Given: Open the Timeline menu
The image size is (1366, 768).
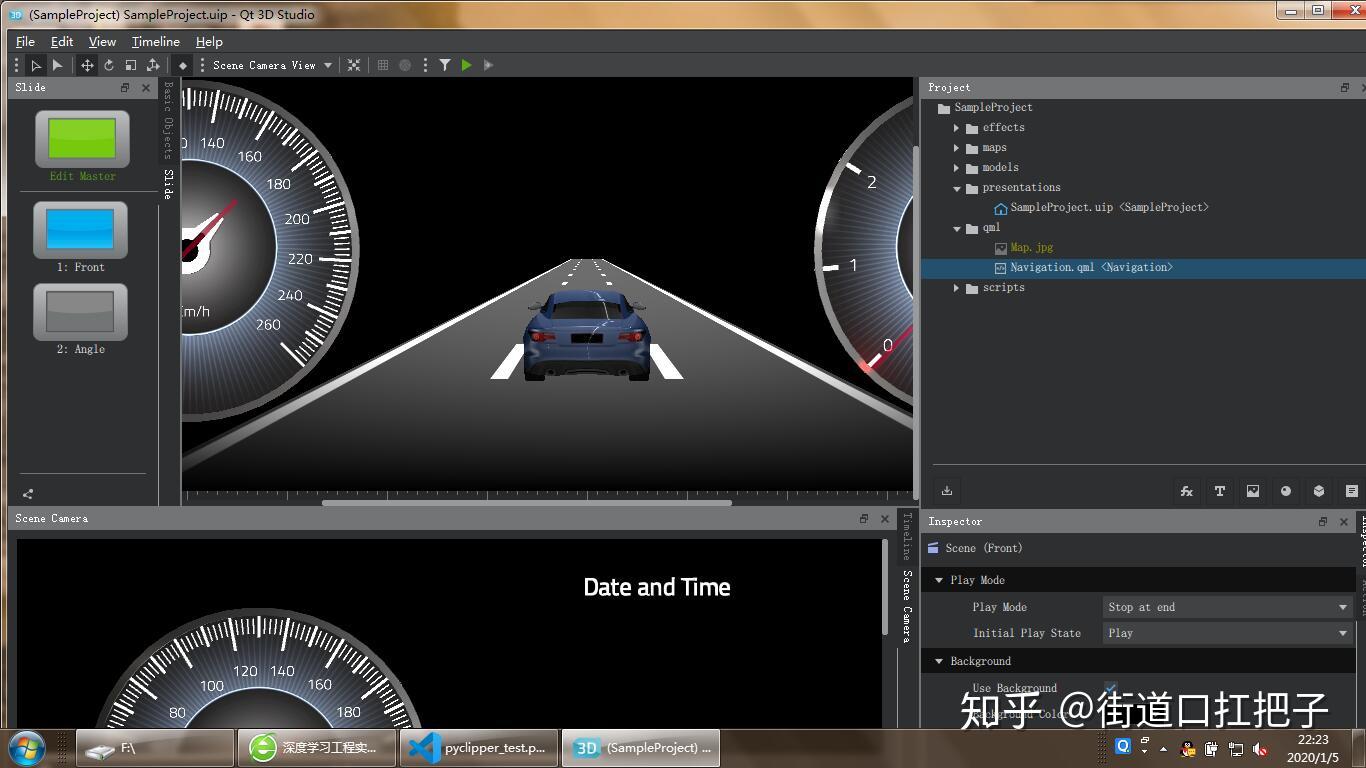Looking at the screenshot, I should [x=155, y=42].
